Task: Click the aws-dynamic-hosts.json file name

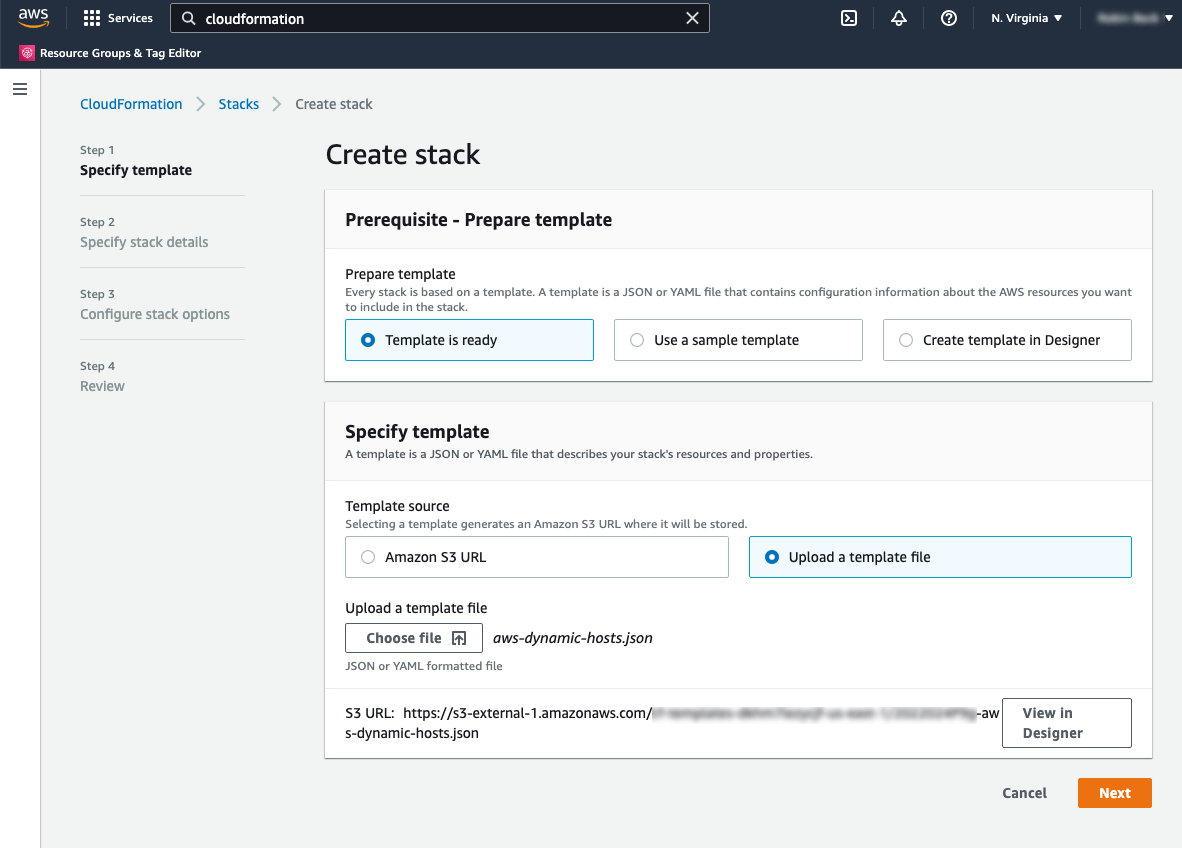Action: [573, 638]
